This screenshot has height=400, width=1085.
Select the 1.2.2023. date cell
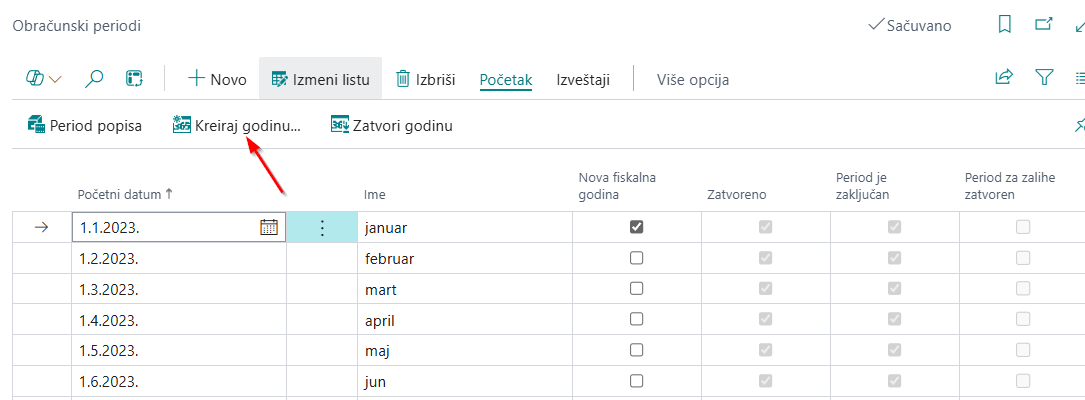click(179, 259)
